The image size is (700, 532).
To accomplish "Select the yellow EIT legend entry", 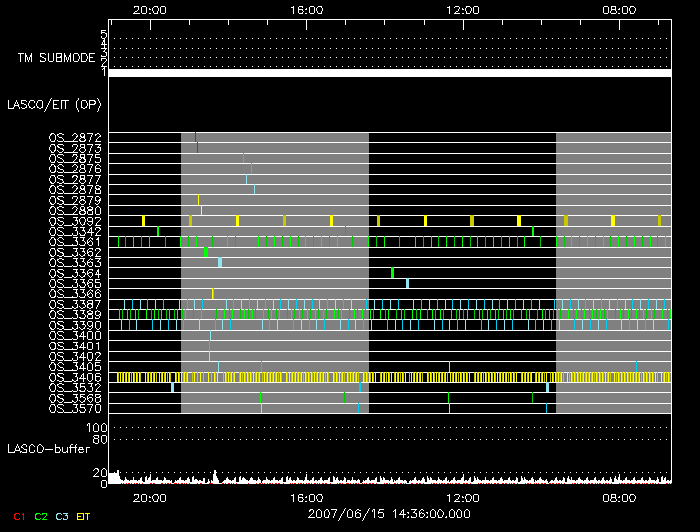I will 84,515.
